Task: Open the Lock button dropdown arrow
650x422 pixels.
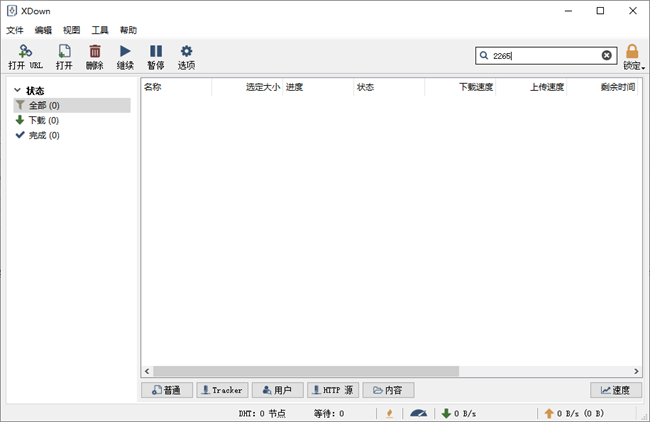Action: pos(643,68)
